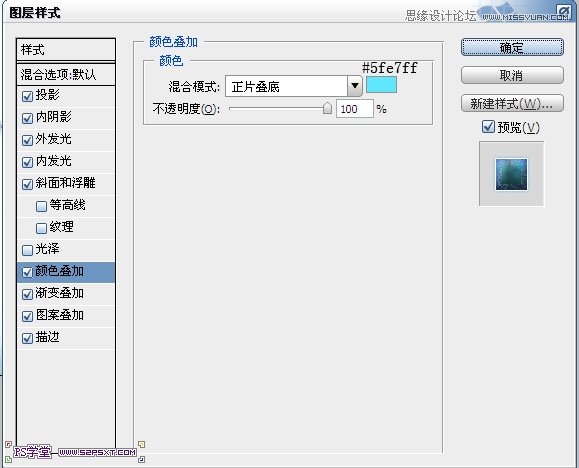Uncheck the 斜面和浮雕 checkbox
The width and height of the screenshot is (579, 468).
(x=27, y=184)
